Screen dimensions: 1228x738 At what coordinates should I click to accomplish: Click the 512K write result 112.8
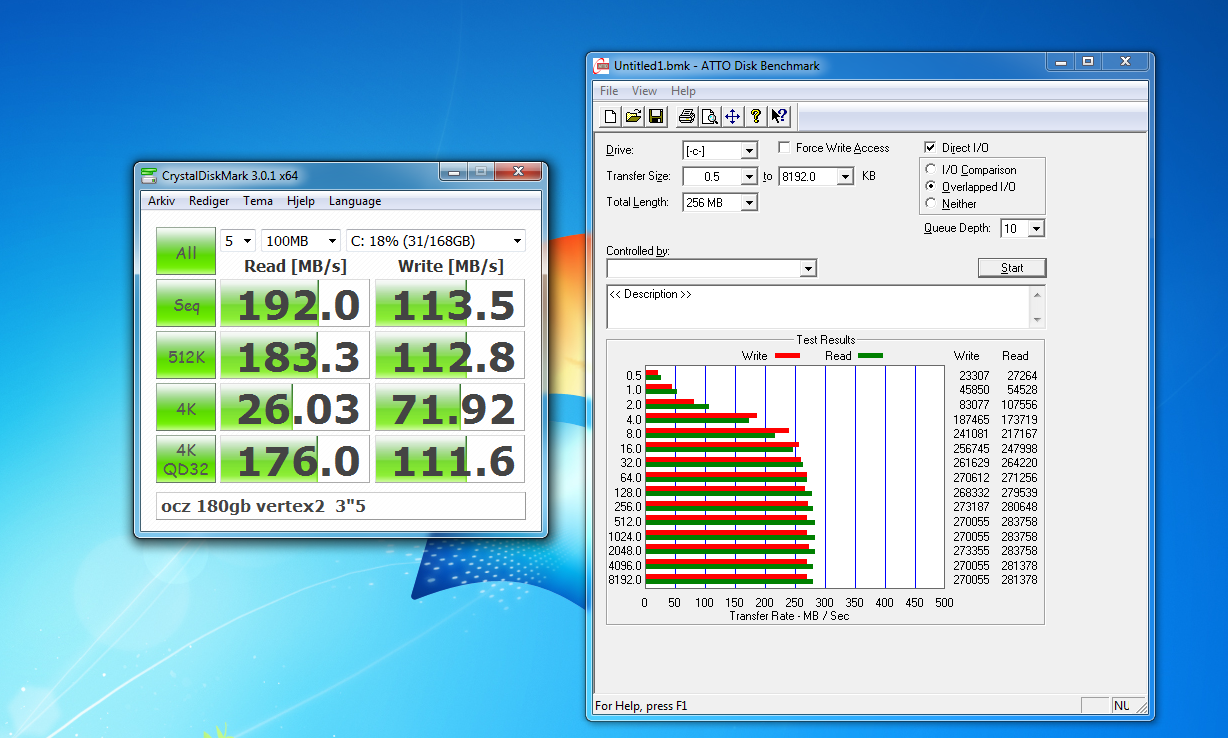(x=450, y=356)
